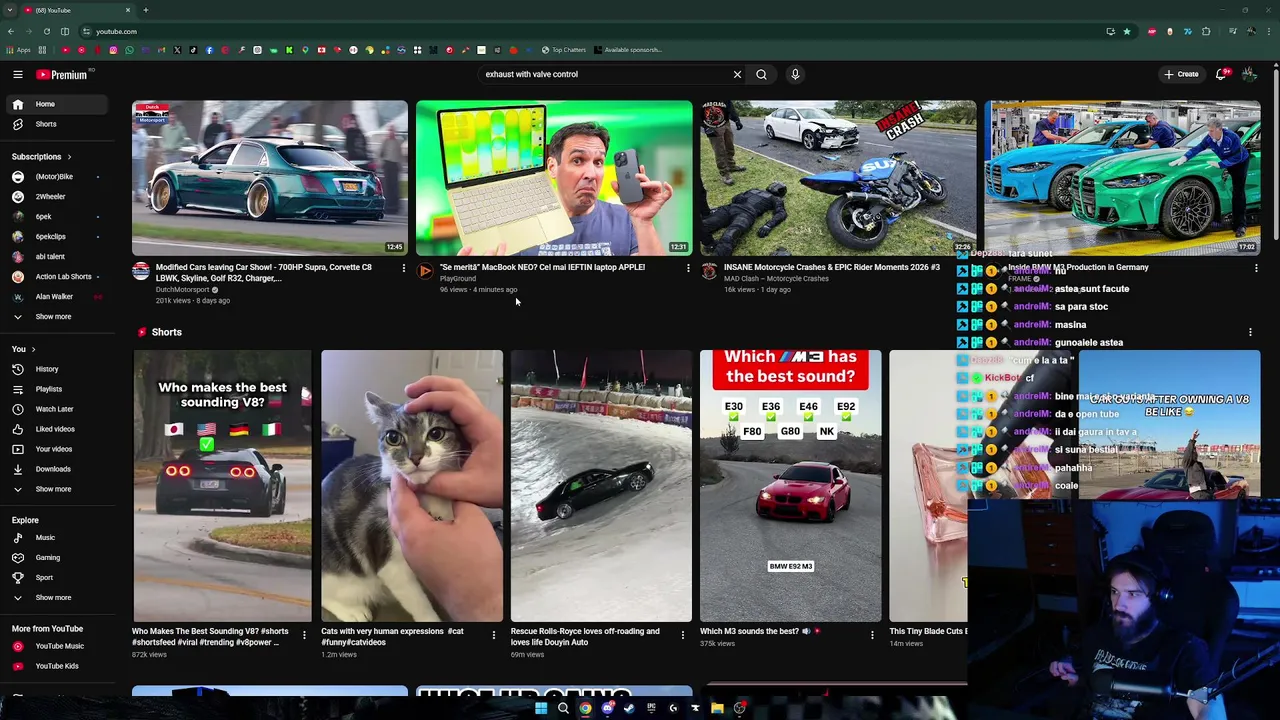Viewport: 1280px width, 720px height.
Task: Open Chrome from the Windows taskbar
Action: pyautogui.click(x=585, y=708)
